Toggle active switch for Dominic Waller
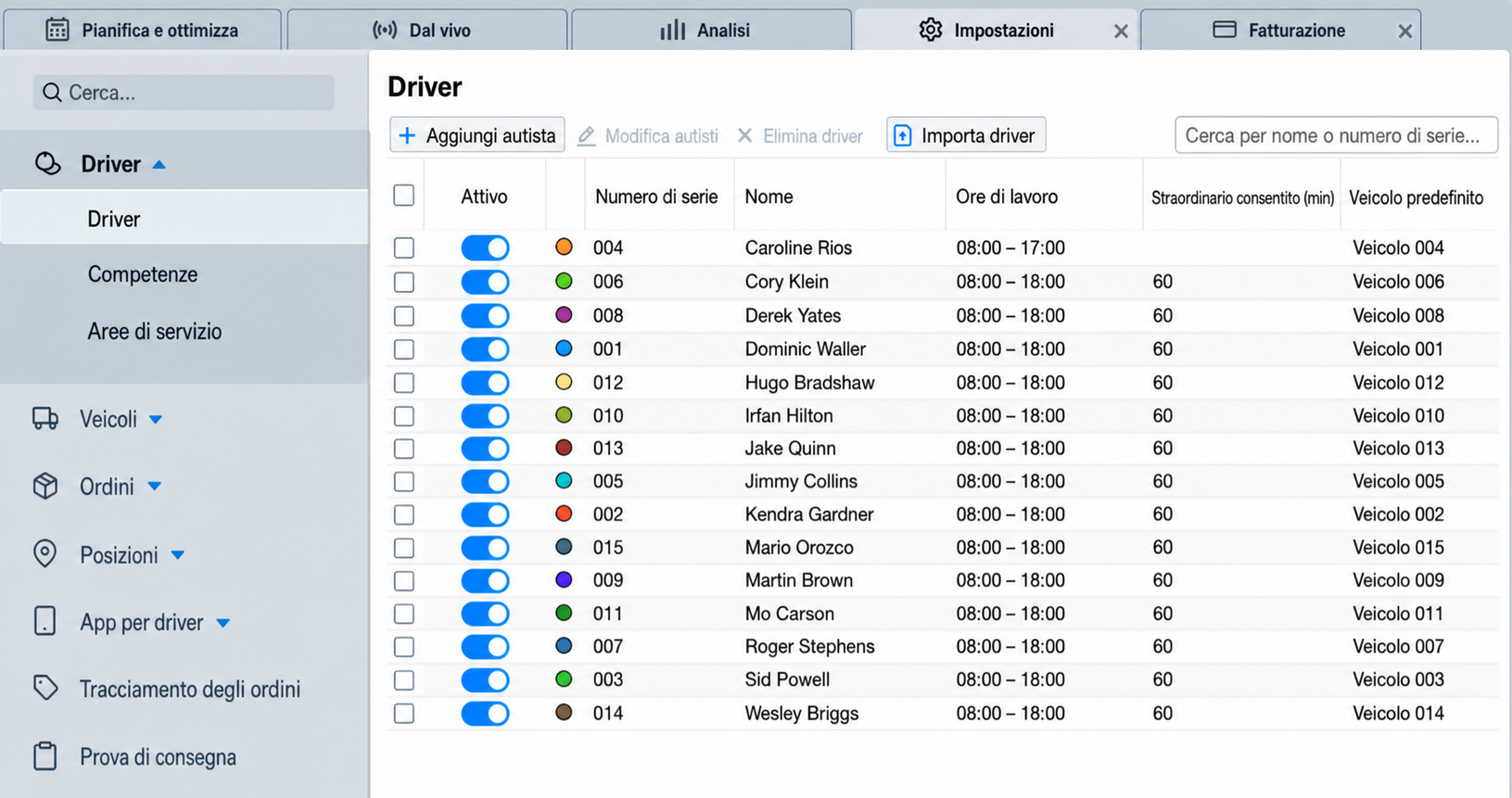Viewport: 1512px width, 798px height. [x=486, y=349]
